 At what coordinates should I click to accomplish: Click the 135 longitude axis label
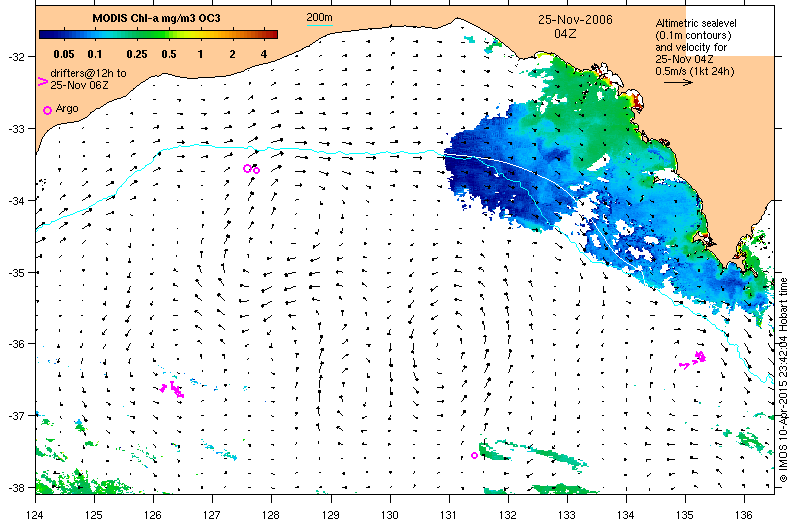click(x=685, y=515)
